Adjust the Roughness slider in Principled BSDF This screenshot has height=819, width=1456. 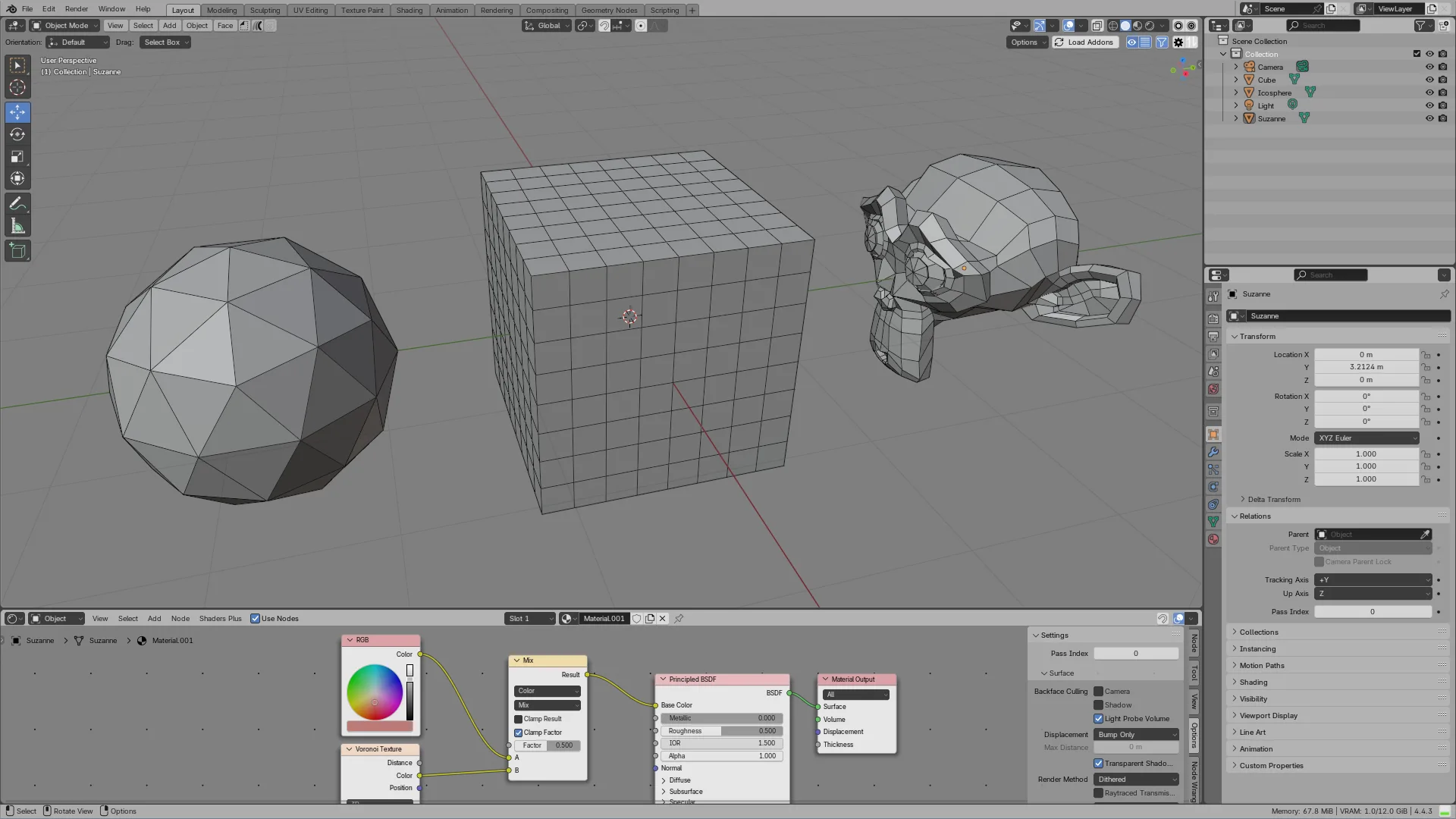(x=721, y=731)
